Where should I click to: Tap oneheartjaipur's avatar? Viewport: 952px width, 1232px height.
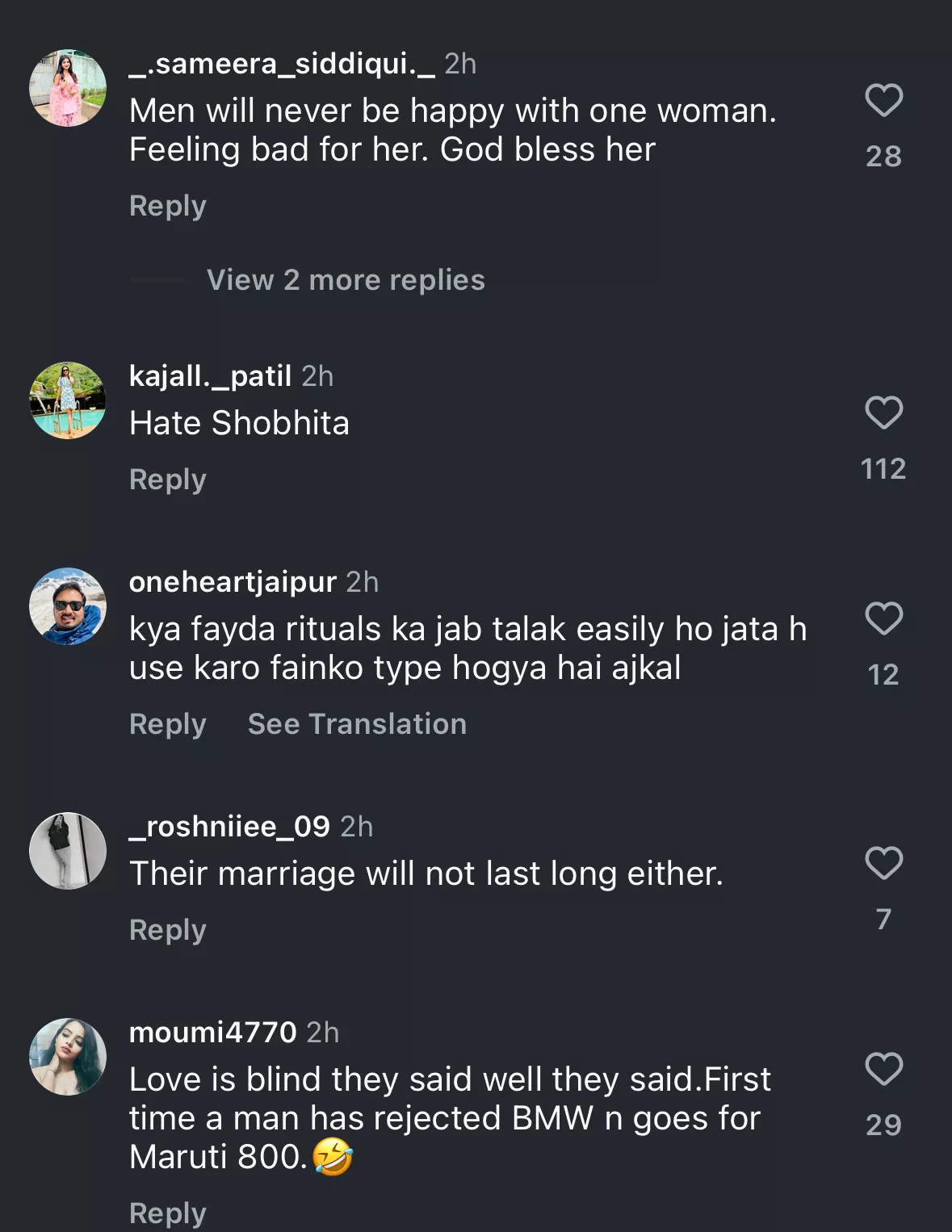68,606
